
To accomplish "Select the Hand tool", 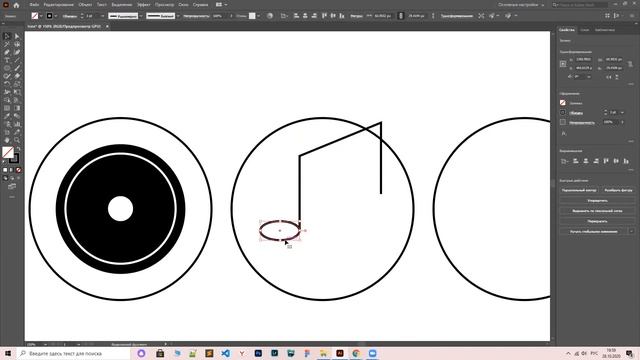I will tap(7, 140).
